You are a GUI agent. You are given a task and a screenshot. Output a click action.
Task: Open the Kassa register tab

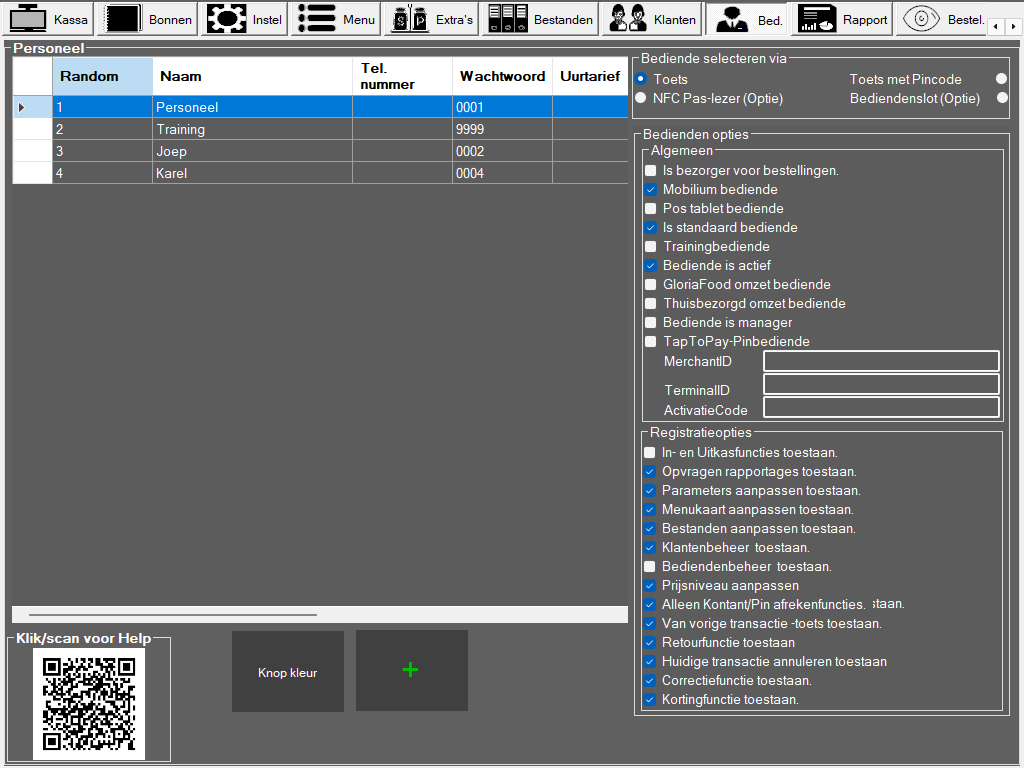coord(50,19)
